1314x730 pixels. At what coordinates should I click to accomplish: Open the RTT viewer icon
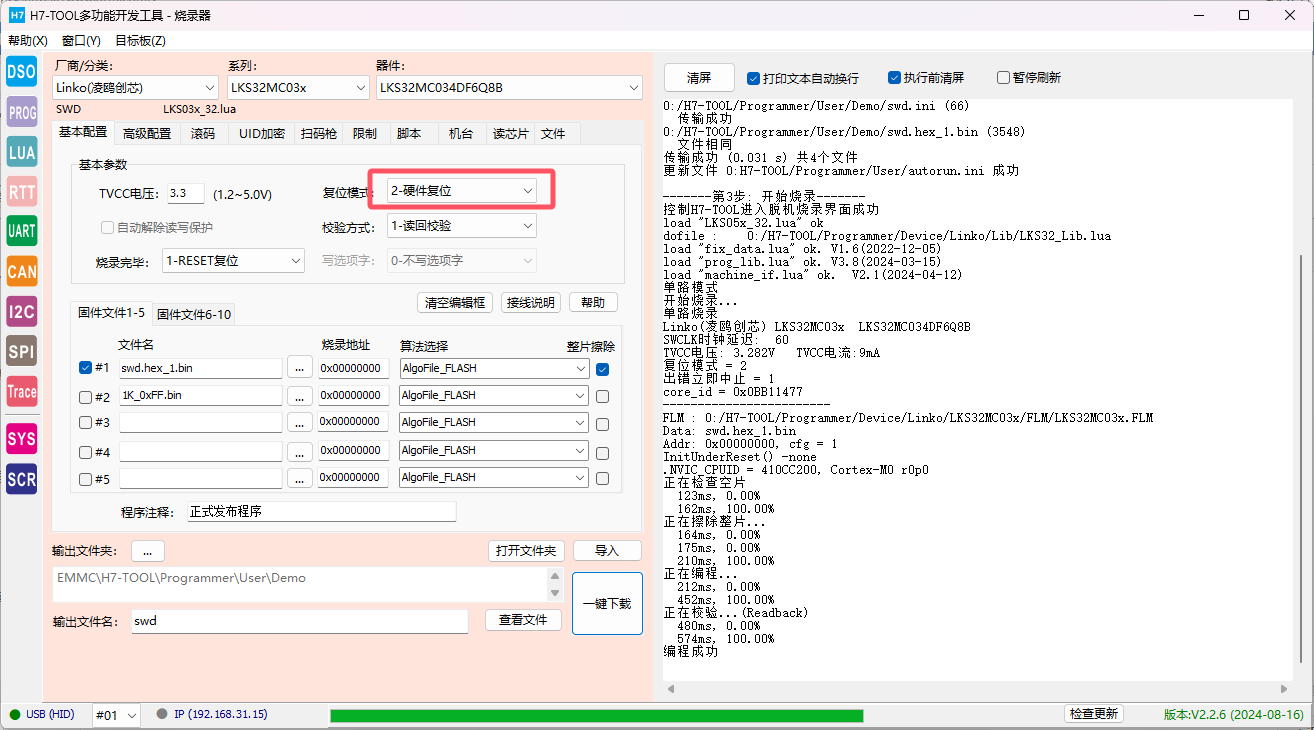coord(22,192)
